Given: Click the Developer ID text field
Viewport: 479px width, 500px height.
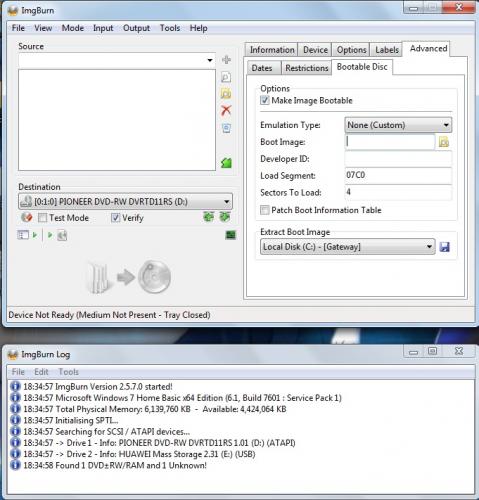Looking at the screenshot, I should tap(398, 159).
